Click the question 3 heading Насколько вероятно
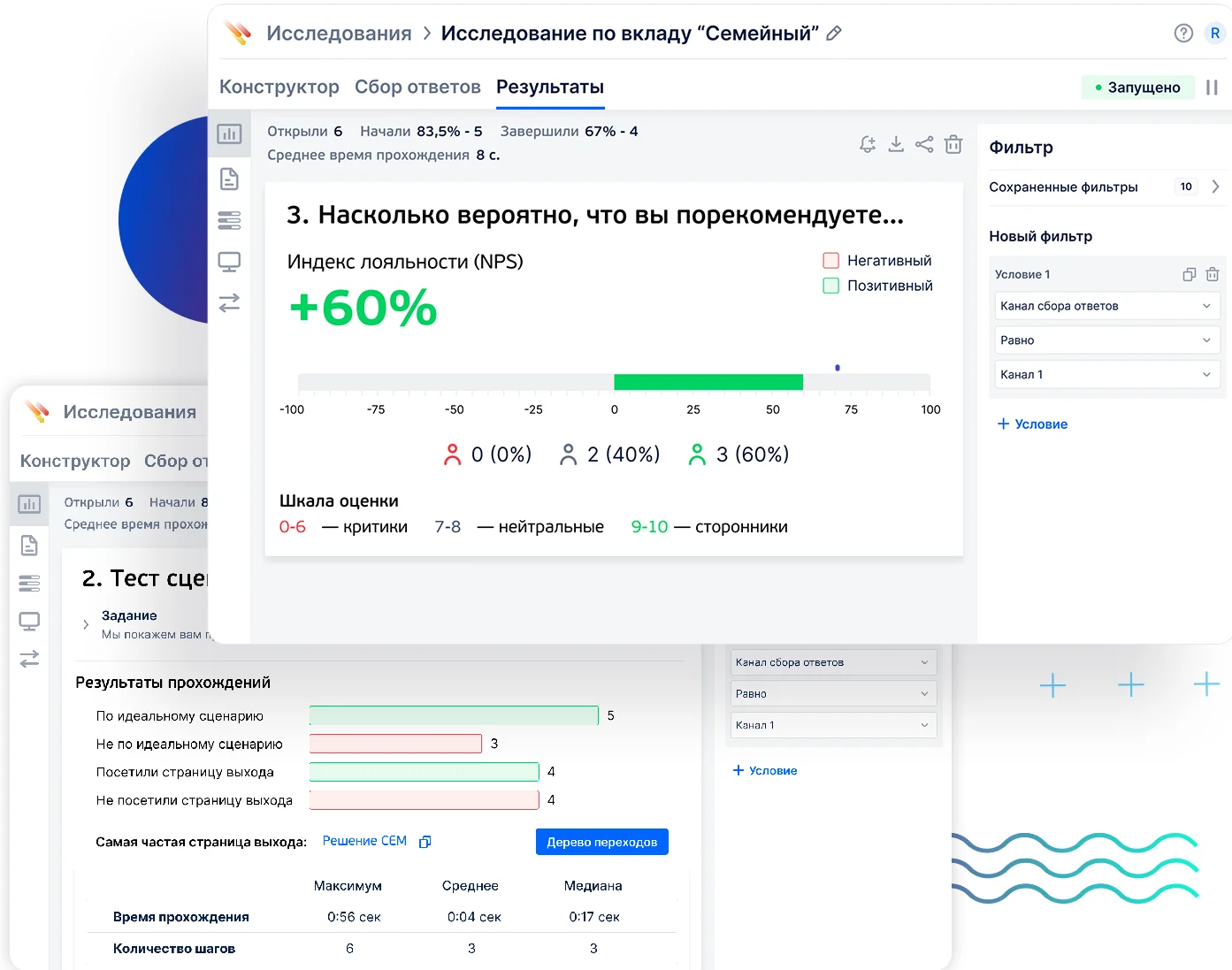The image size is (1232, 970). pos(595,215)
